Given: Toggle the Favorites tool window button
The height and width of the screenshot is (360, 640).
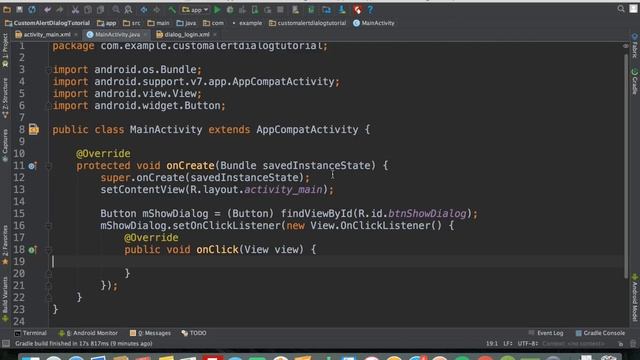Looking at the screenshot, I should (5, 244).
